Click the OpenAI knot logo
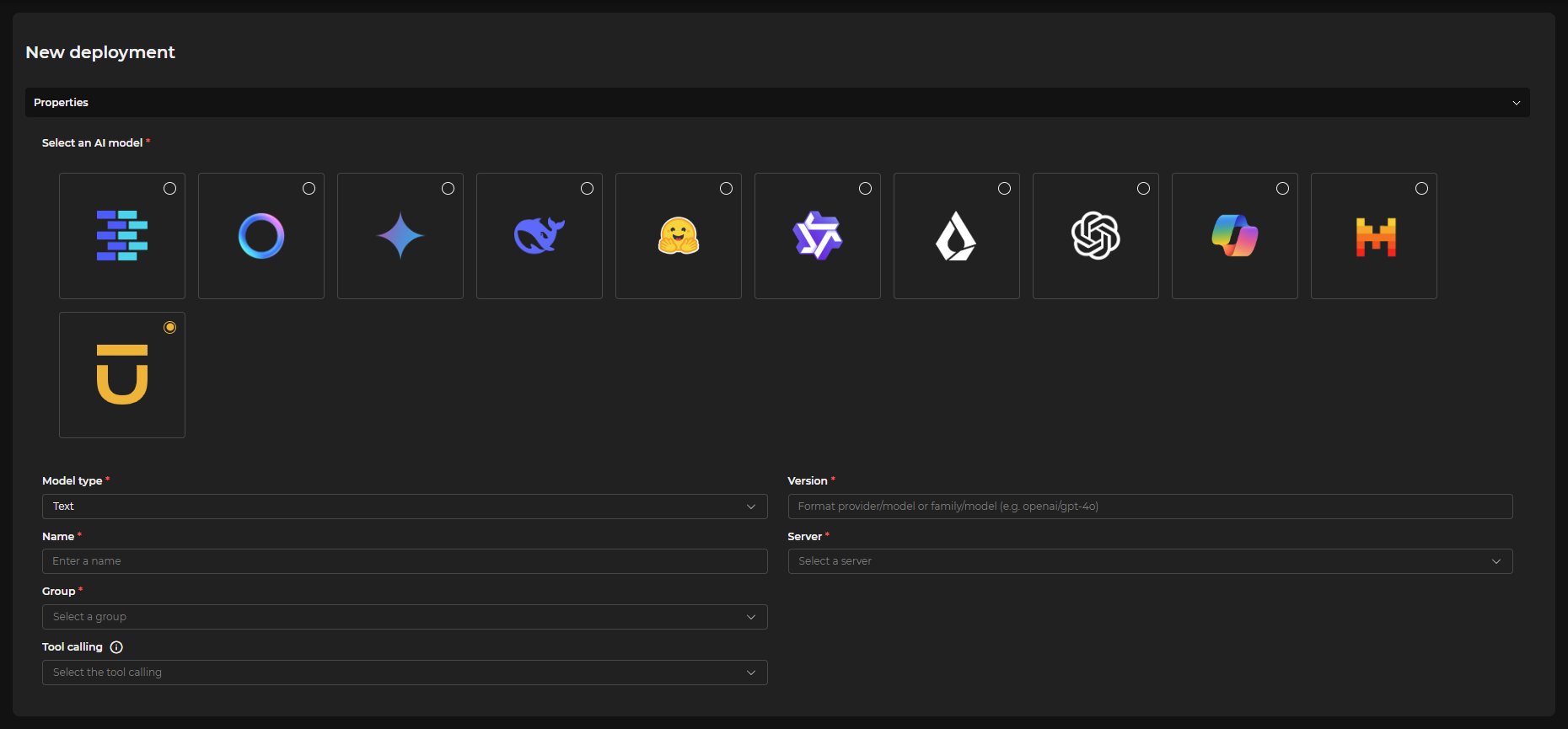Viewport: 1568px width, 729px height. tap(1096, 236)
